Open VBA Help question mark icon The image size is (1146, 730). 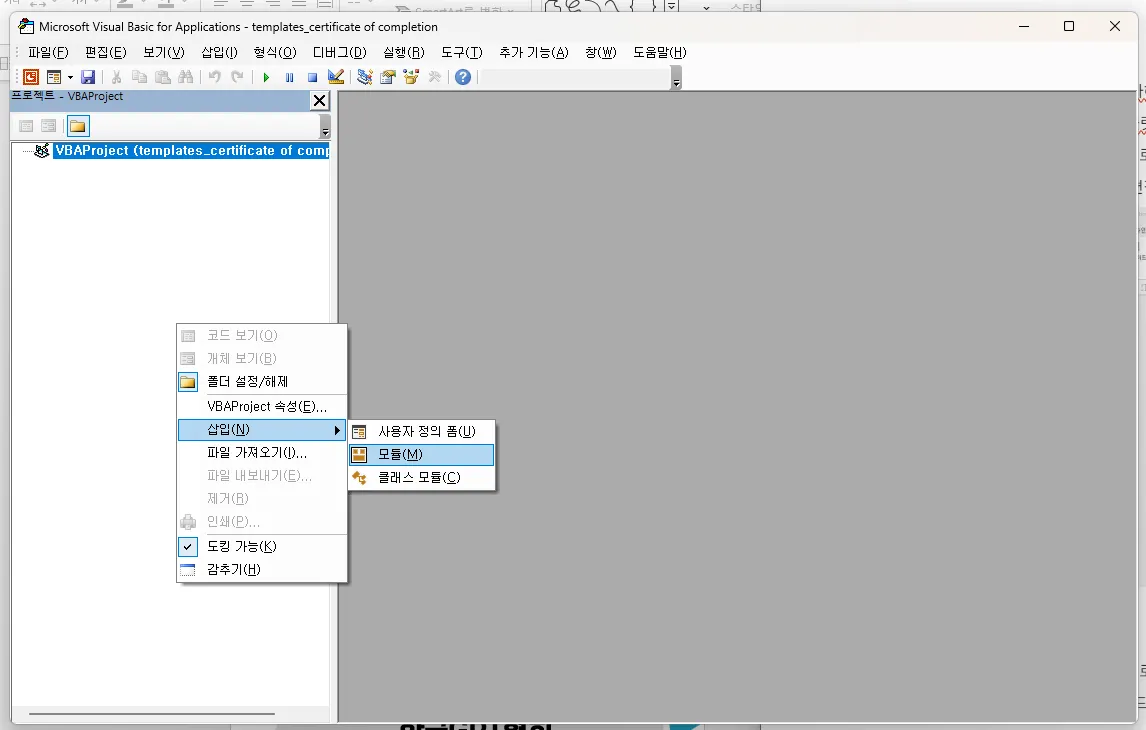click(x=463, y=77)
